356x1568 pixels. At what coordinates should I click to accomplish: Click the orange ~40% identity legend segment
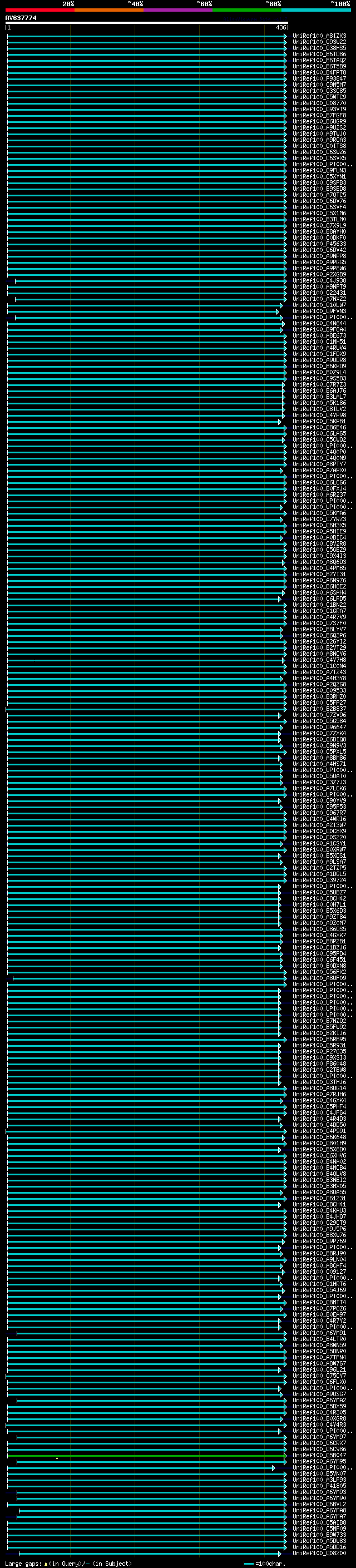(x=109, y=10)
